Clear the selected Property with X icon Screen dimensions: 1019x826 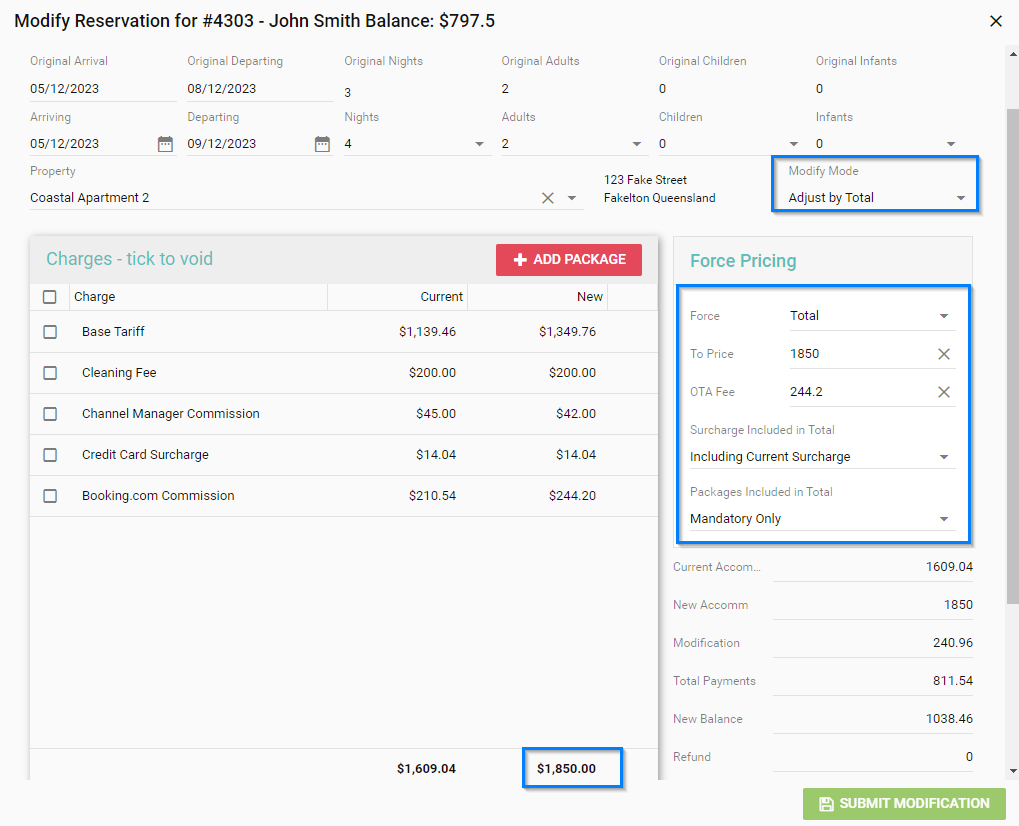pos(547,198)
